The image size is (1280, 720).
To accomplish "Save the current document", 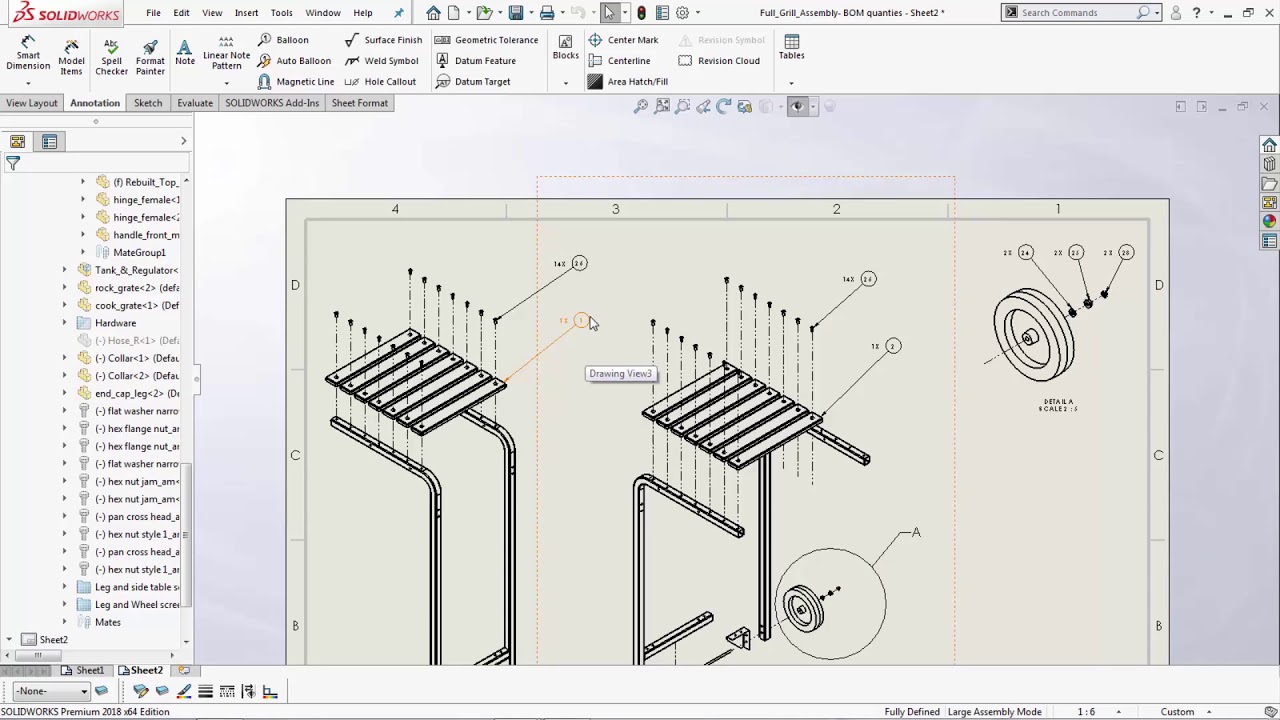I will [x=516, y=13].
